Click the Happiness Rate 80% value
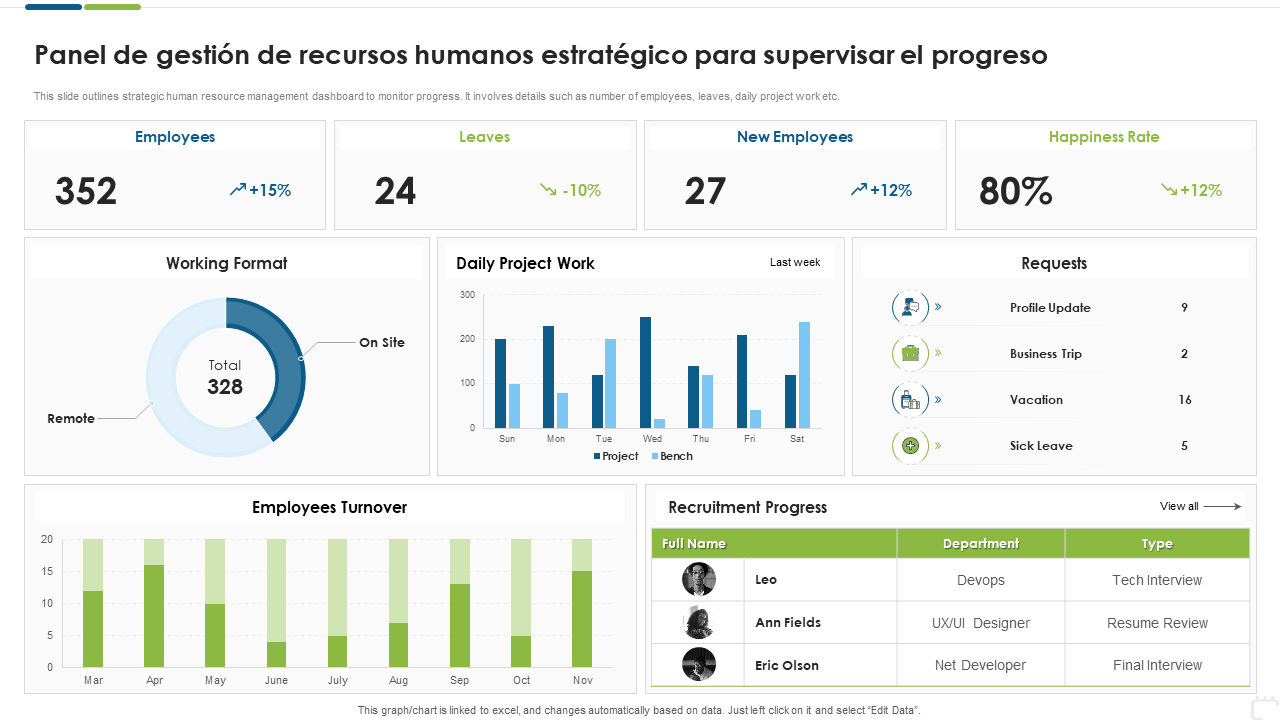Image resolution: width=1280 pixels, height=720 pixels. point(1016,190)
